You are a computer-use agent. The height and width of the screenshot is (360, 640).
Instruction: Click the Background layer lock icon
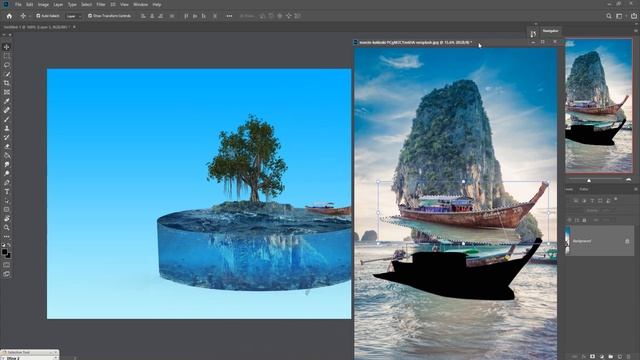tap(627, 241)
